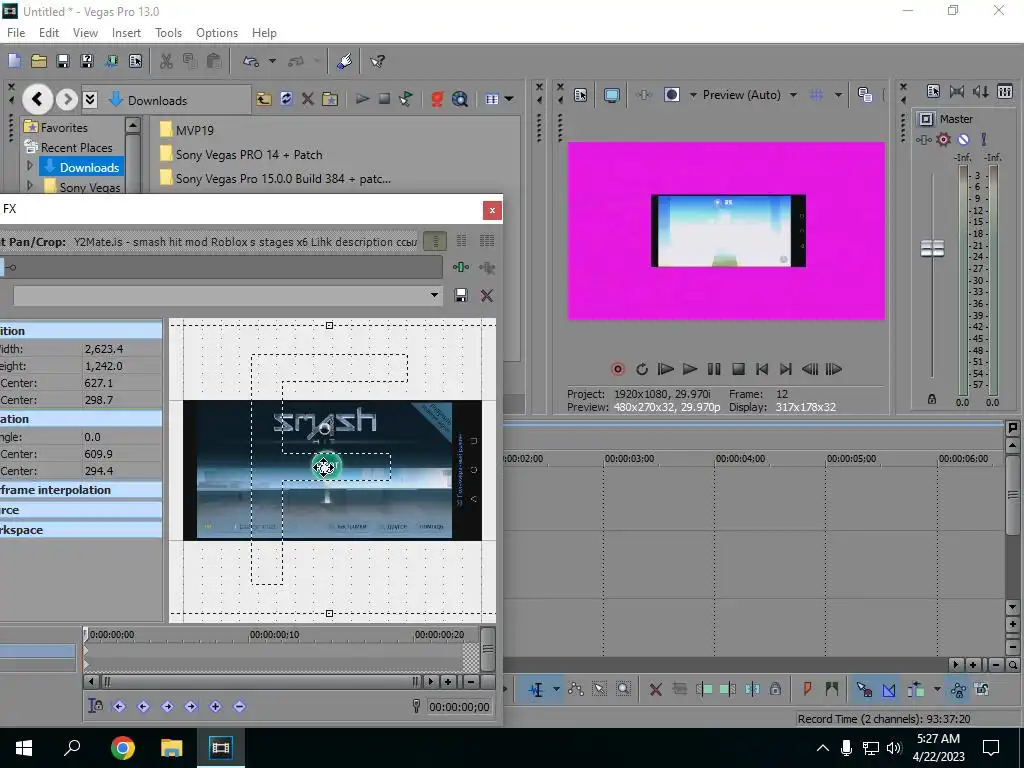This screenshot has width=1024, height=768.
Task: Open the File menu
Action: tap(16, 33)
